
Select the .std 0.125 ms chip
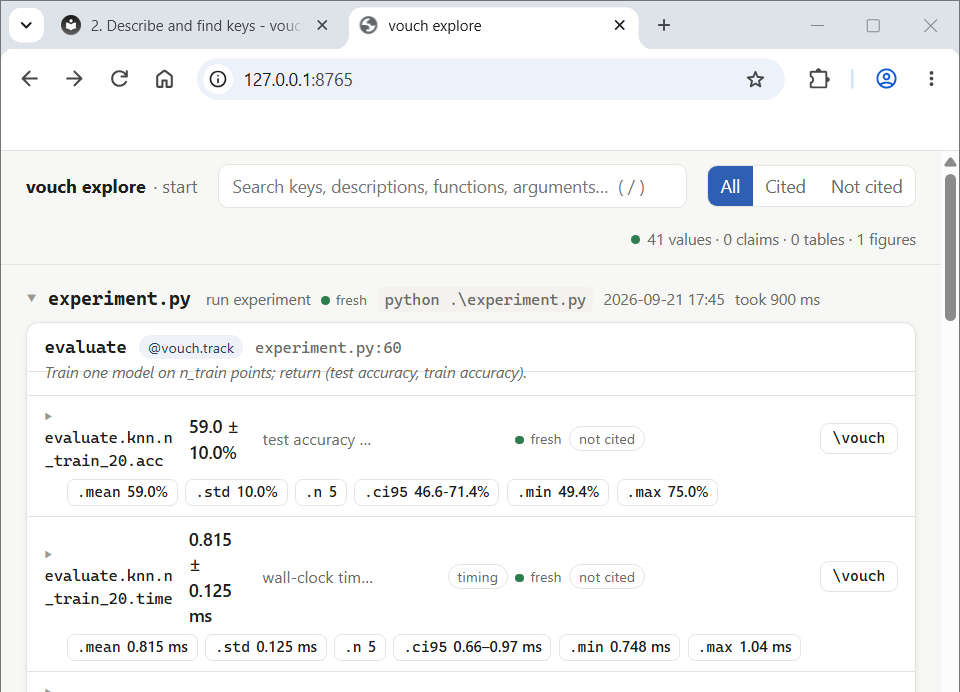click(266, 647)
